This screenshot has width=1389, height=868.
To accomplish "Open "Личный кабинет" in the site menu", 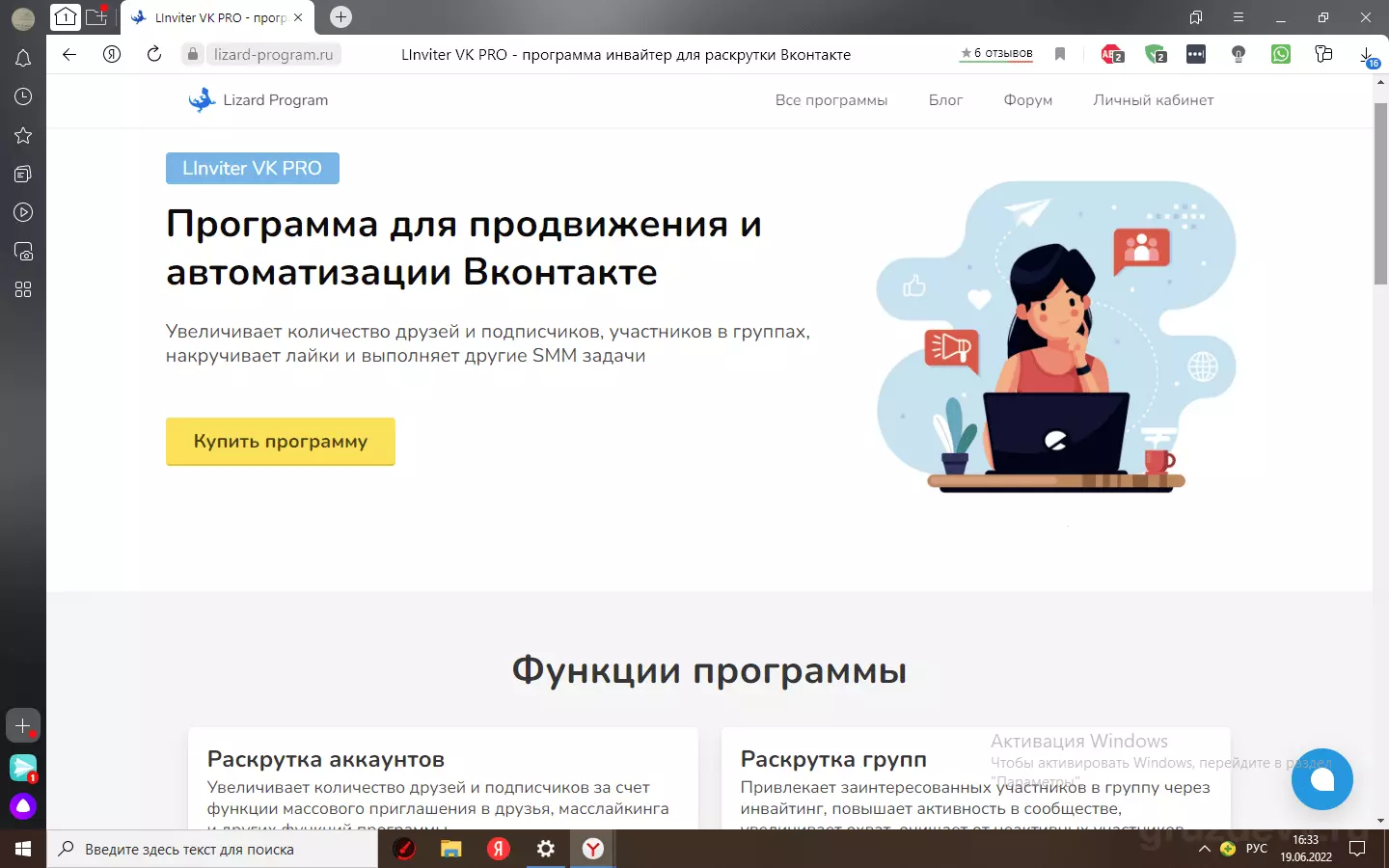I will pos(1154,100).
